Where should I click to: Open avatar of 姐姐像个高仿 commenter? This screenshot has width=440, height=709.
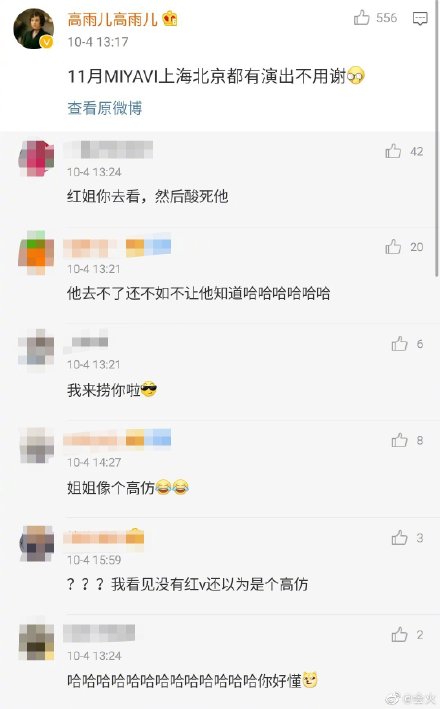pos(36,446)
